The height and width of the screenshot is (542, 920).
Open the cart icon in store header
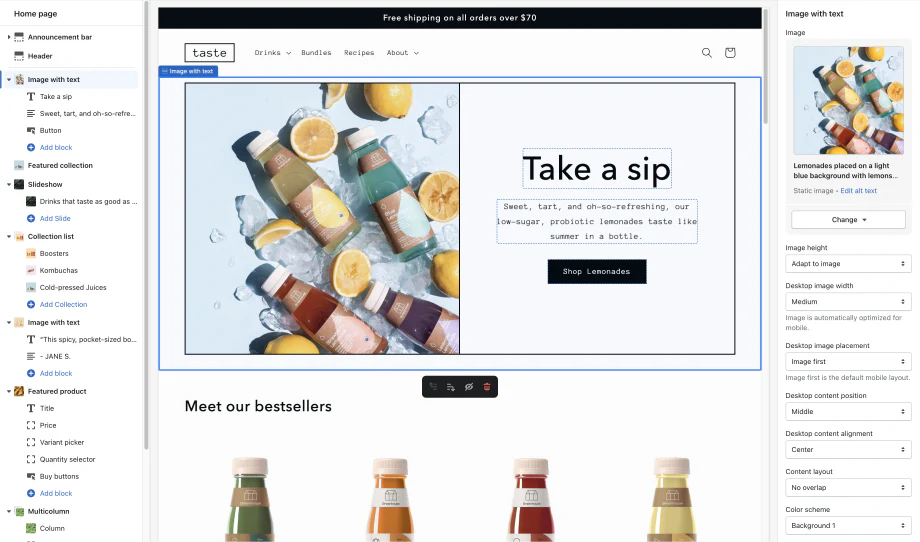[730, 53]
